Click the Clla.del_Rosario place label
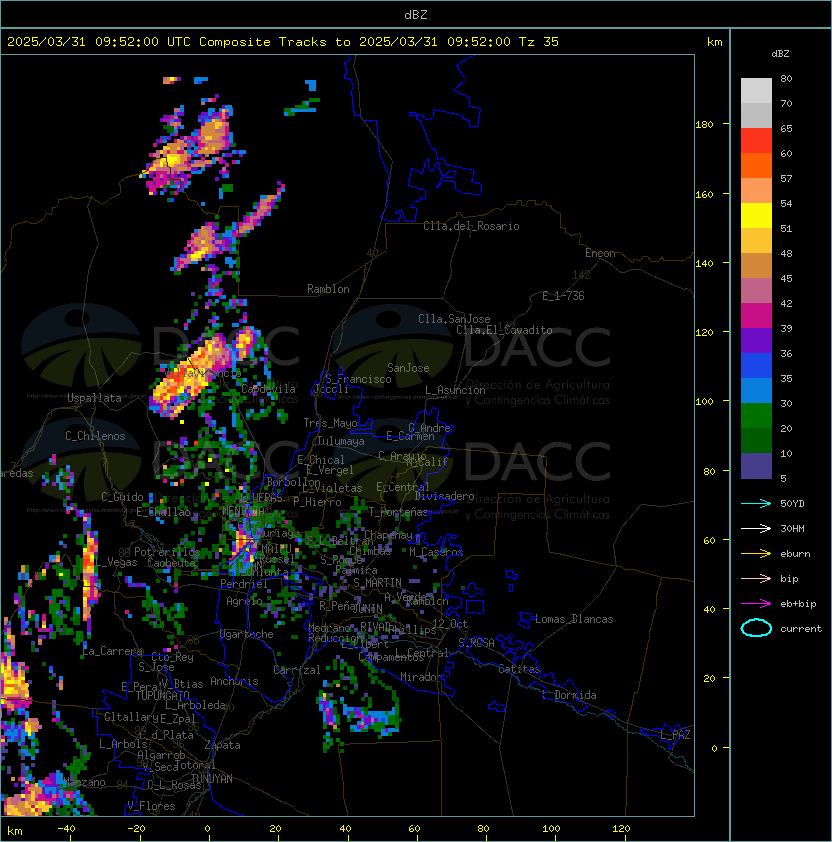Viewport: 832px width, 842px height. tap(471, 226)
